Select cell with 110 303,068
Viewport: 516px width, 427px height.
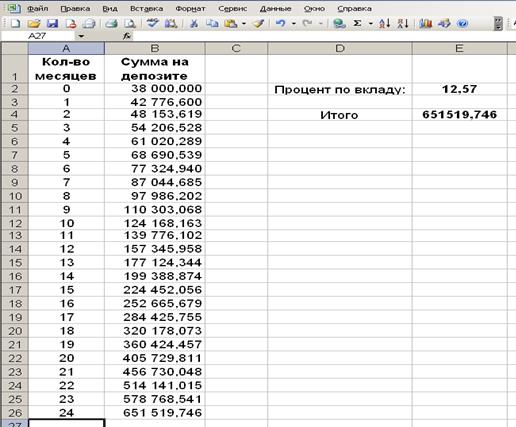(x=155, y=210)
